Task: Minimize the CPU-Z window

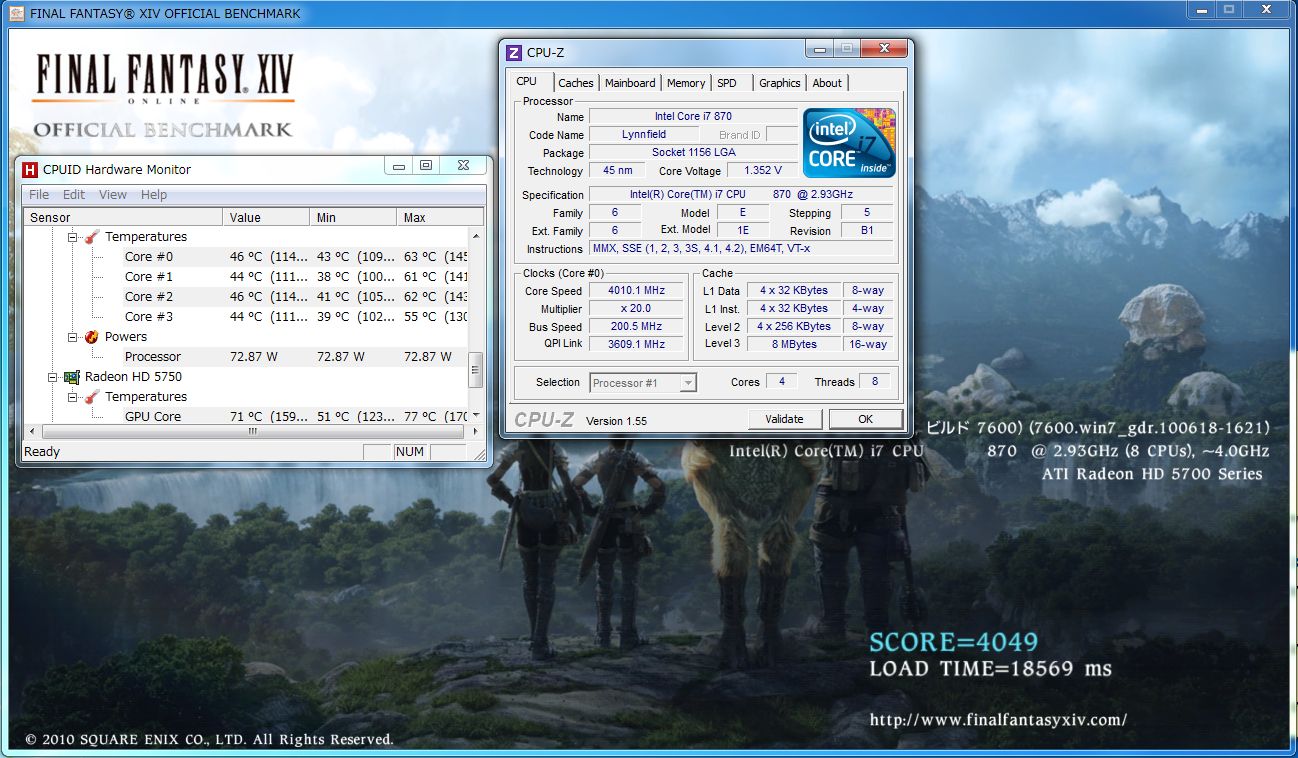Action: pos(821,49)
